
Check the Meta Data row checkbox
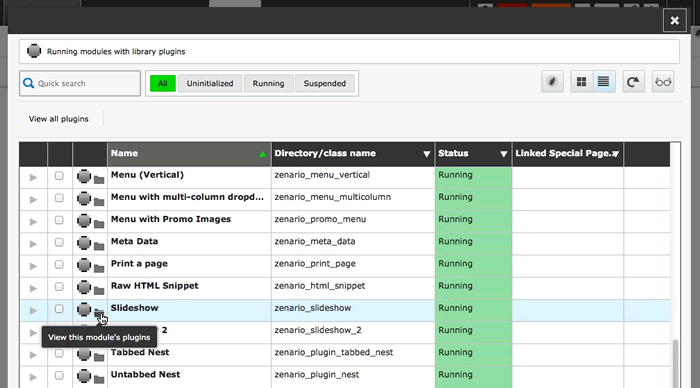pos(59,242)
